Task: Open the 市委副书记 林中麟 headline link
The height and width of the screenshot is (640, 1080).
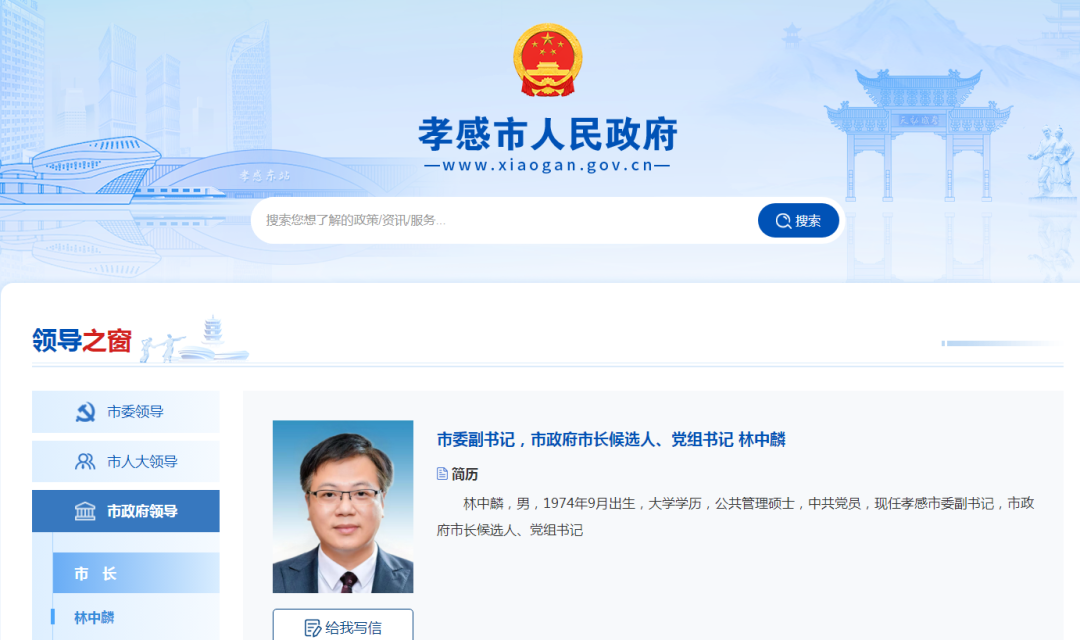Action: click(x=611, y=440)
